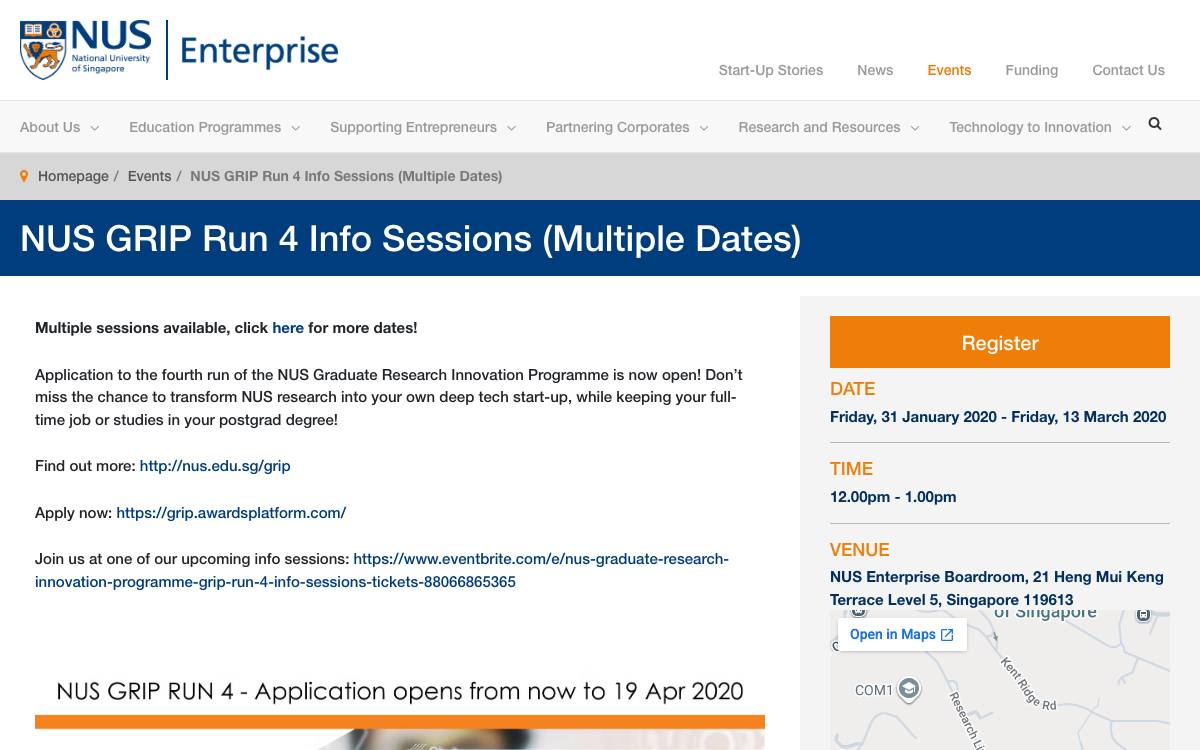Click the current page breadcrumb text
Viewport: 1200px width, 750px height.
click(346, 176)
